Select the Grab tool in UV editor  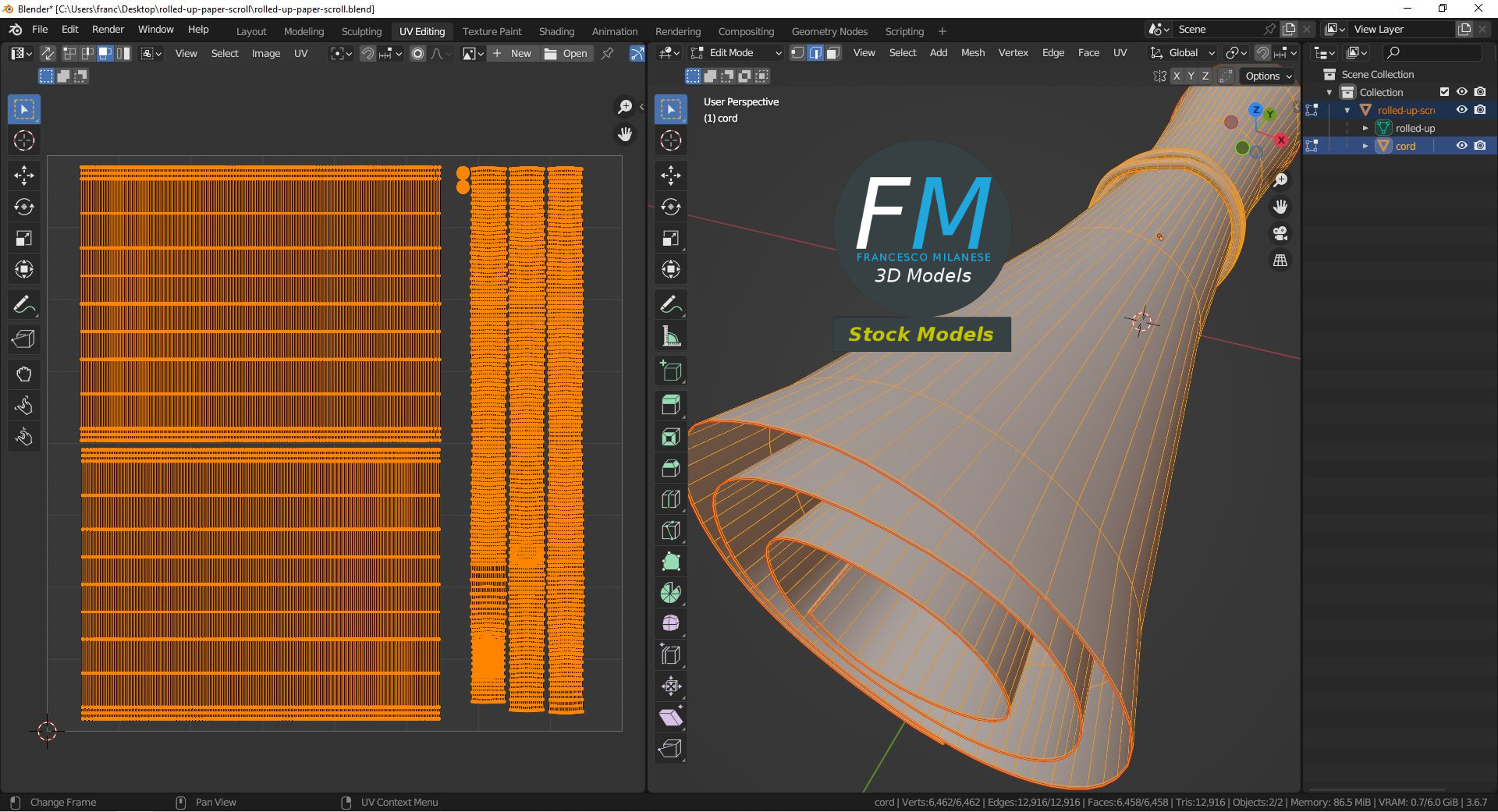point(23,374)
